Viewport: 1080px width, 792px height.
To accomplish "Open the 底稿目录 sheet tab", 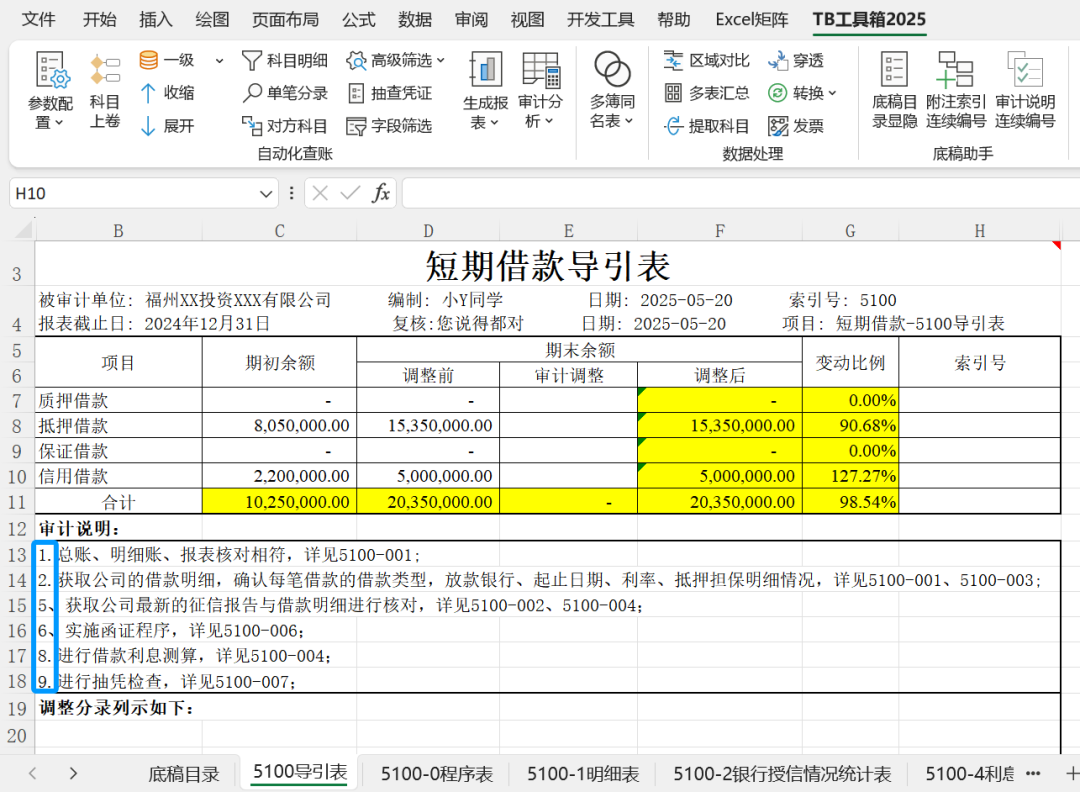I will pyautogui.click(x=184, y=774).
